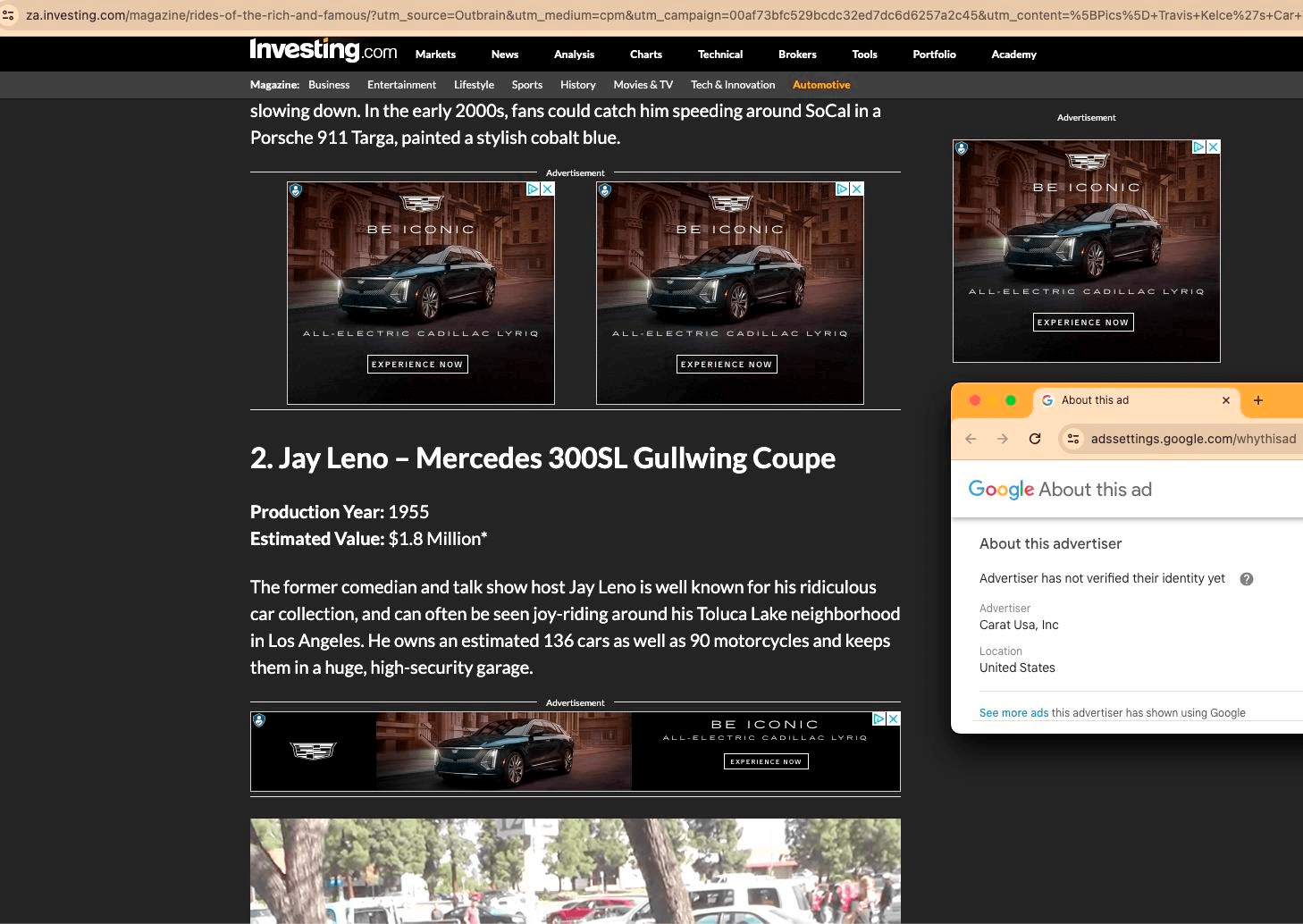
Task: Click shield icon on the sidebar Cadillac ad
Action: 962,148
